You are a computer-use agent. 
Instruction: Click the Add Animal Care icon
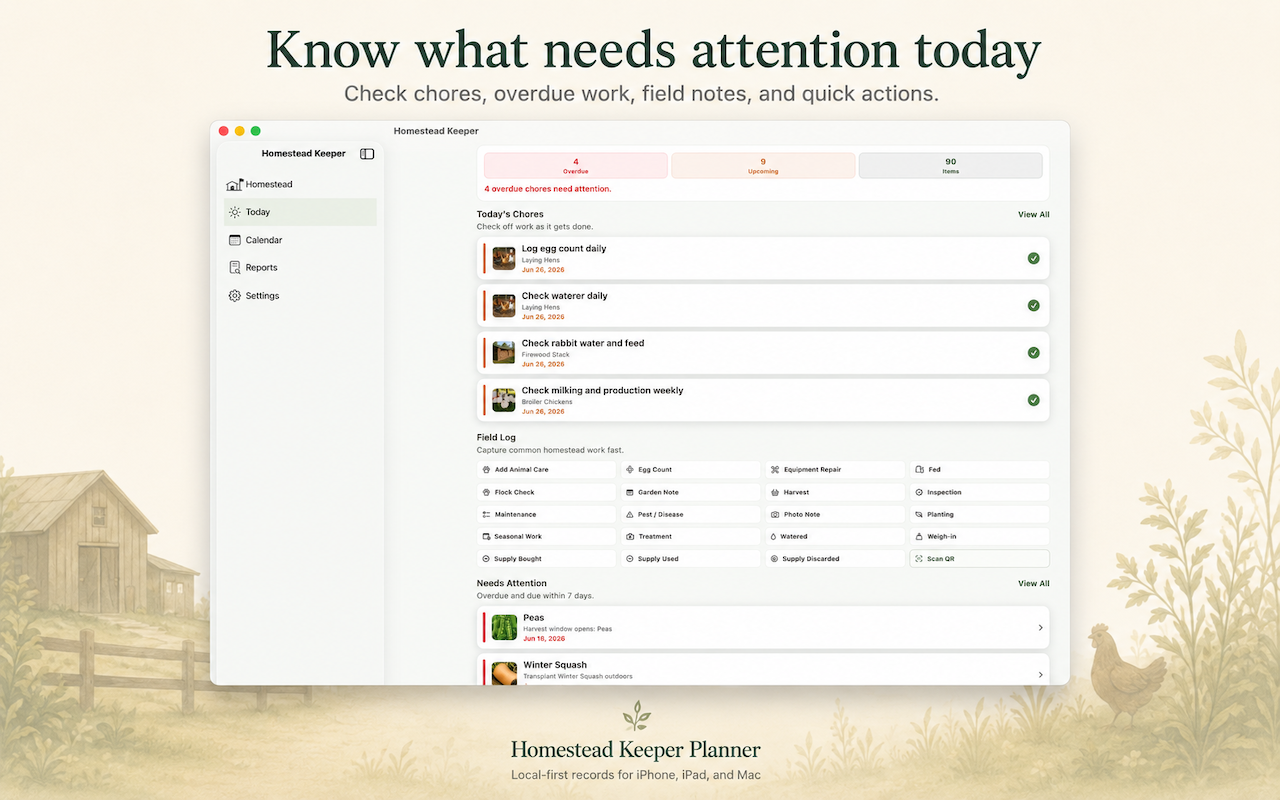[486, 470]
